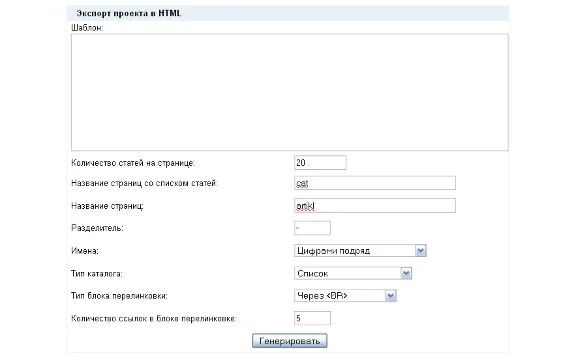Click the Шаблон: label
The height and width of the screenshot is (363, 576).
point(87,28)
